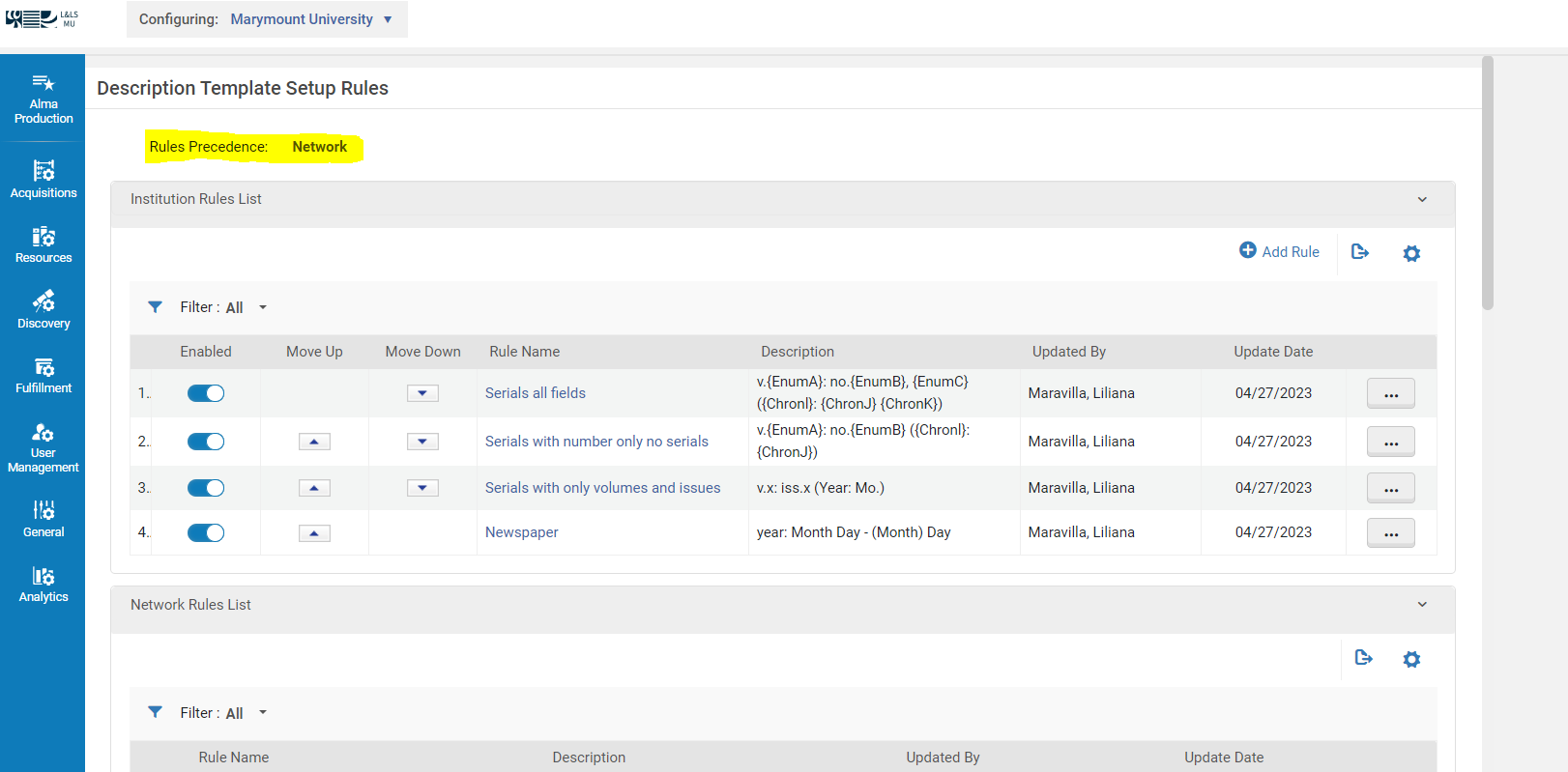1568x772 pixels.
Task: Click the Rule Name column header in Institution list
Action: tap(524, 352)
